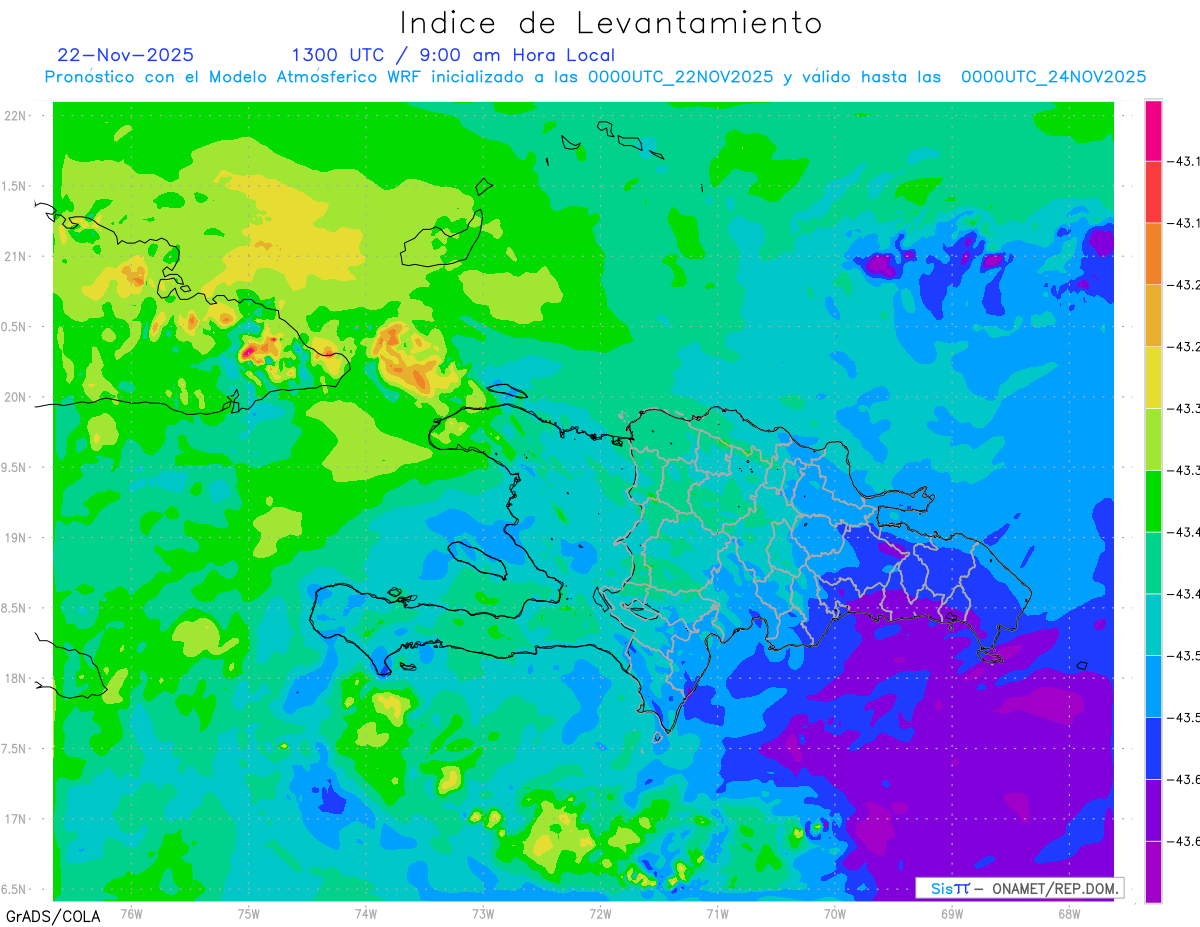Click the 20N latitude label
The image size is (1200, 927).
(x=15, y=397)
